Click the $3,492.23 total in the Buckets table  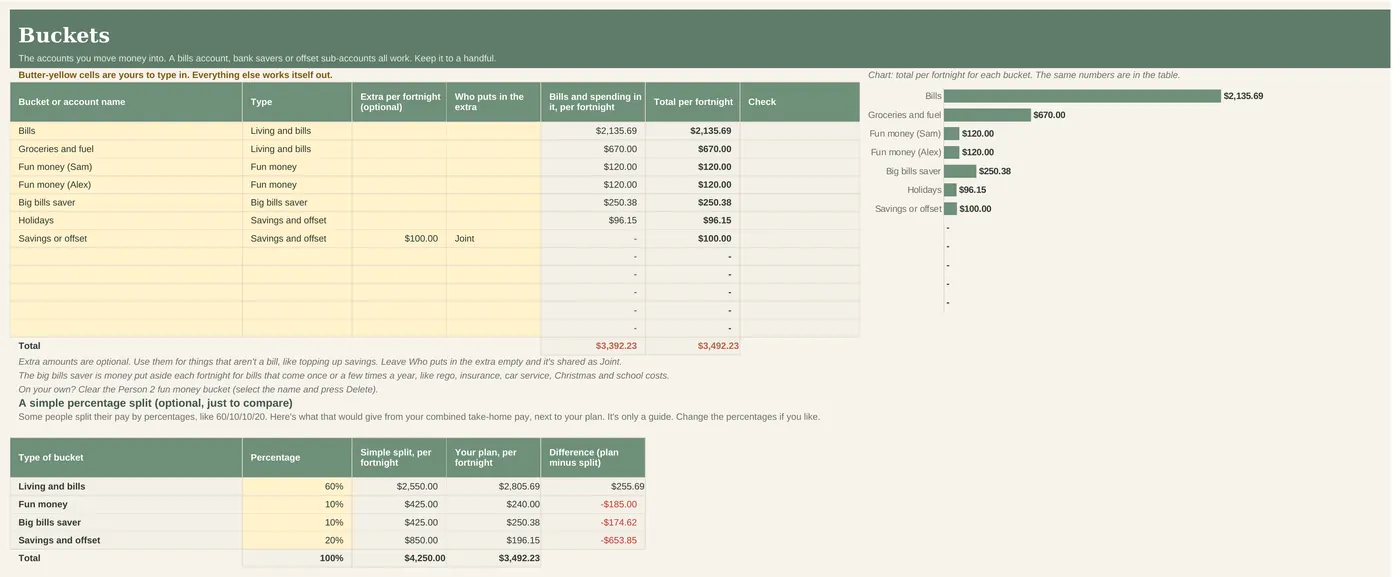pyautogui.click(x=693, y=346)
